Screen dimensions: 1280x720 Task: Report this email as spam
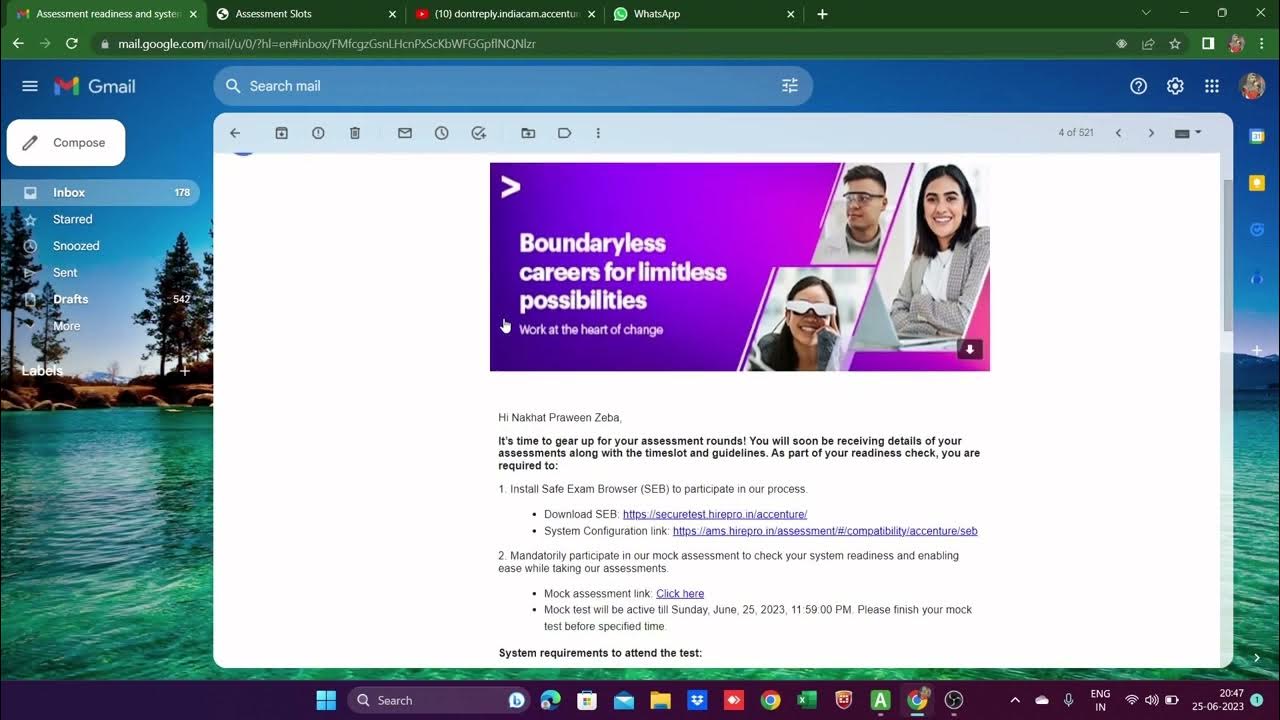(318, 133)
